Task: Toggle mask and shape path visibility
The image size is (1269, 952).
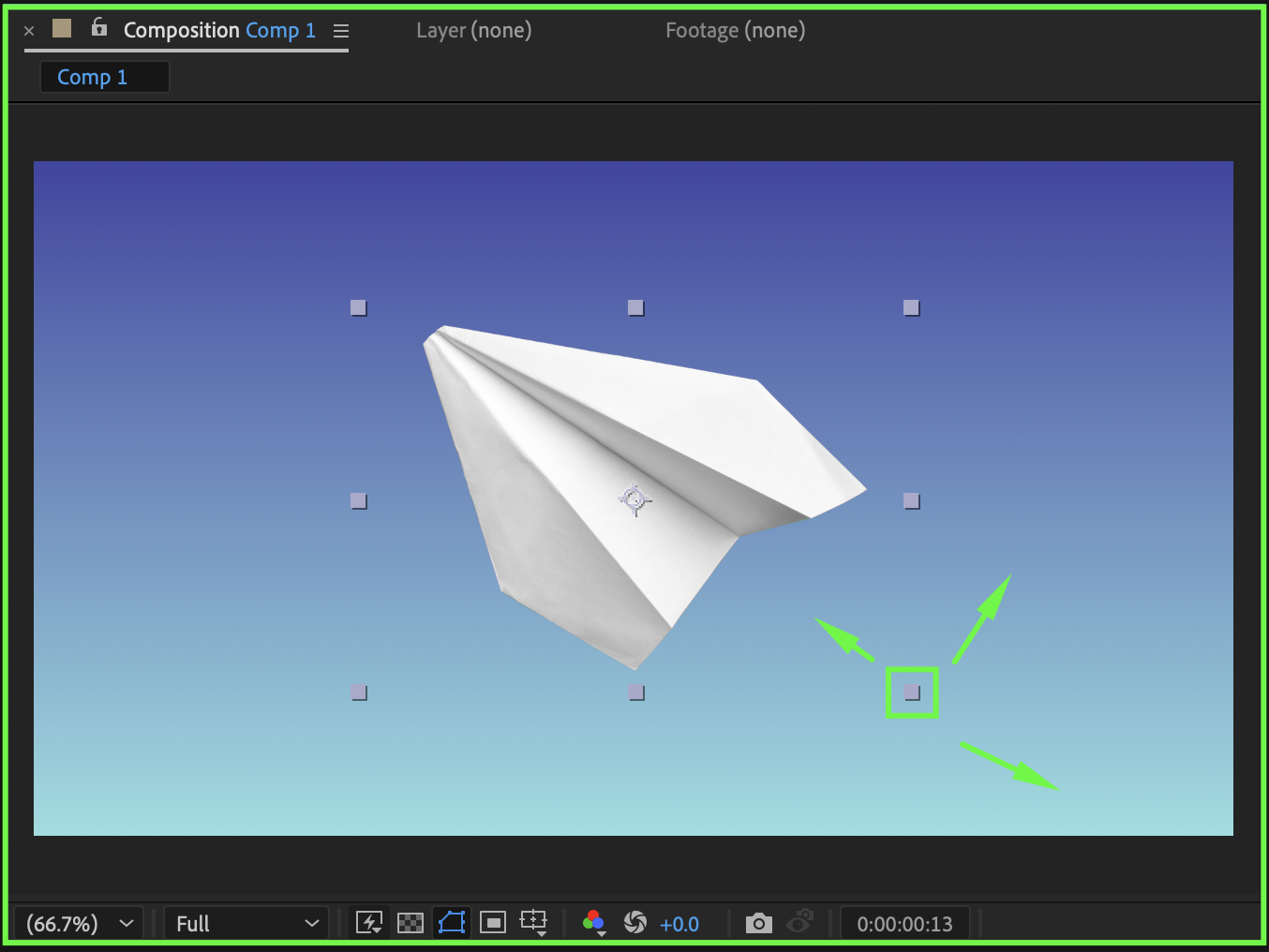Action: (x=452, y=923)
